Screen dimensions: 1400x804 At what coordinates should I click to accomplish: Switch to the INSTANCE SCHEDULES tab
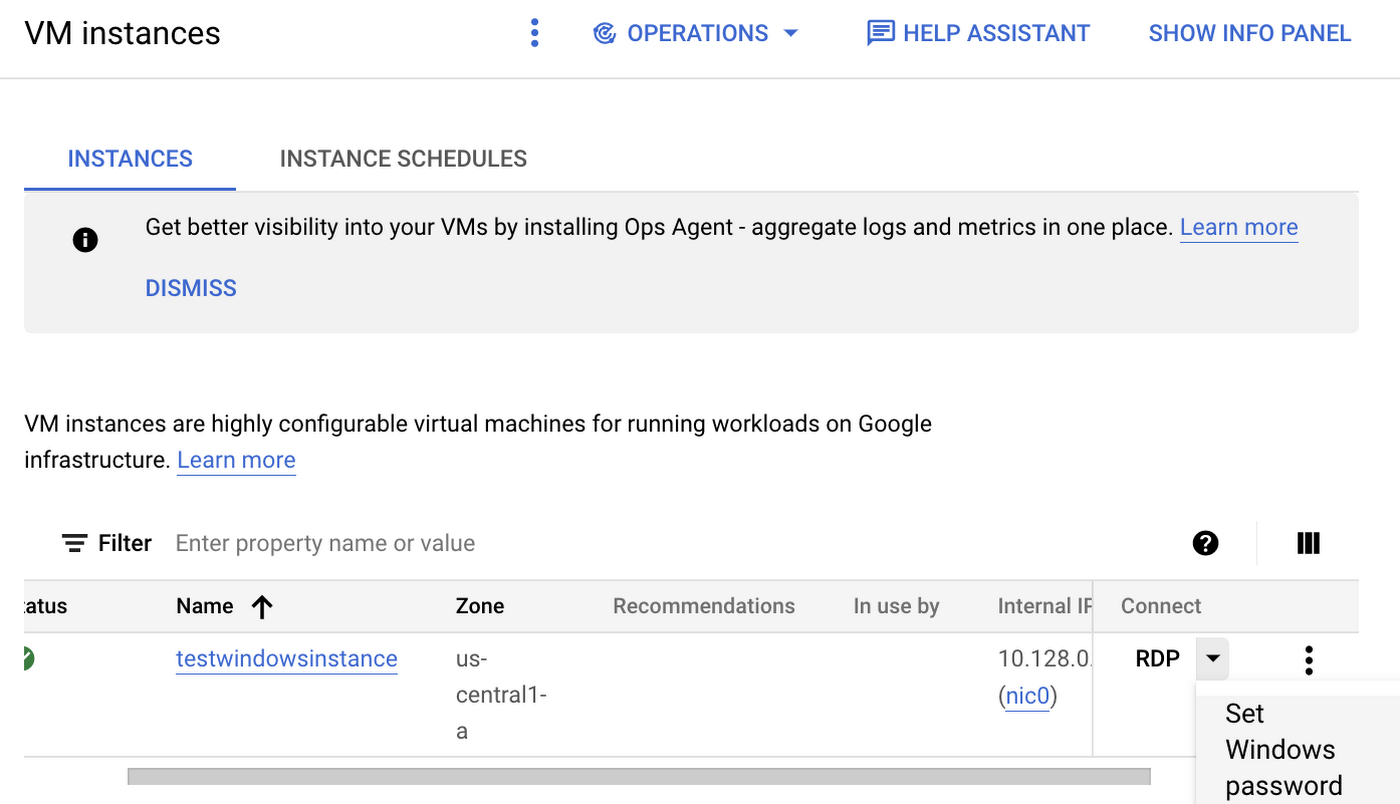point(403,159)
